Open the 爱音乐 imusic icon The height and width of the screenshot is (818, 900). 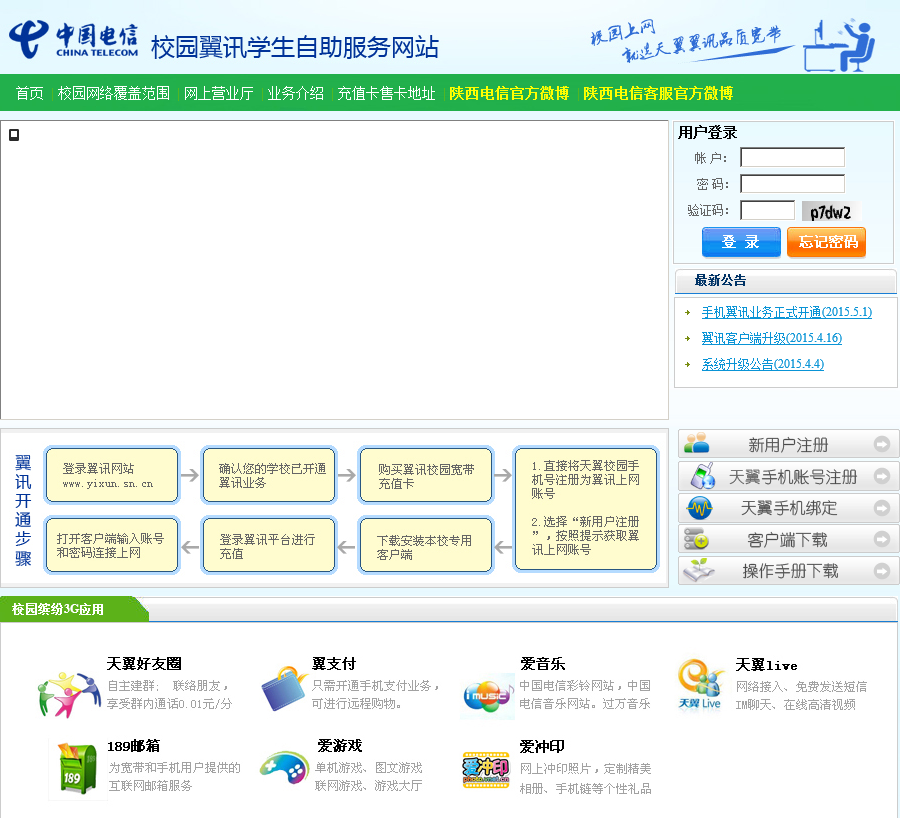[488, 696]
